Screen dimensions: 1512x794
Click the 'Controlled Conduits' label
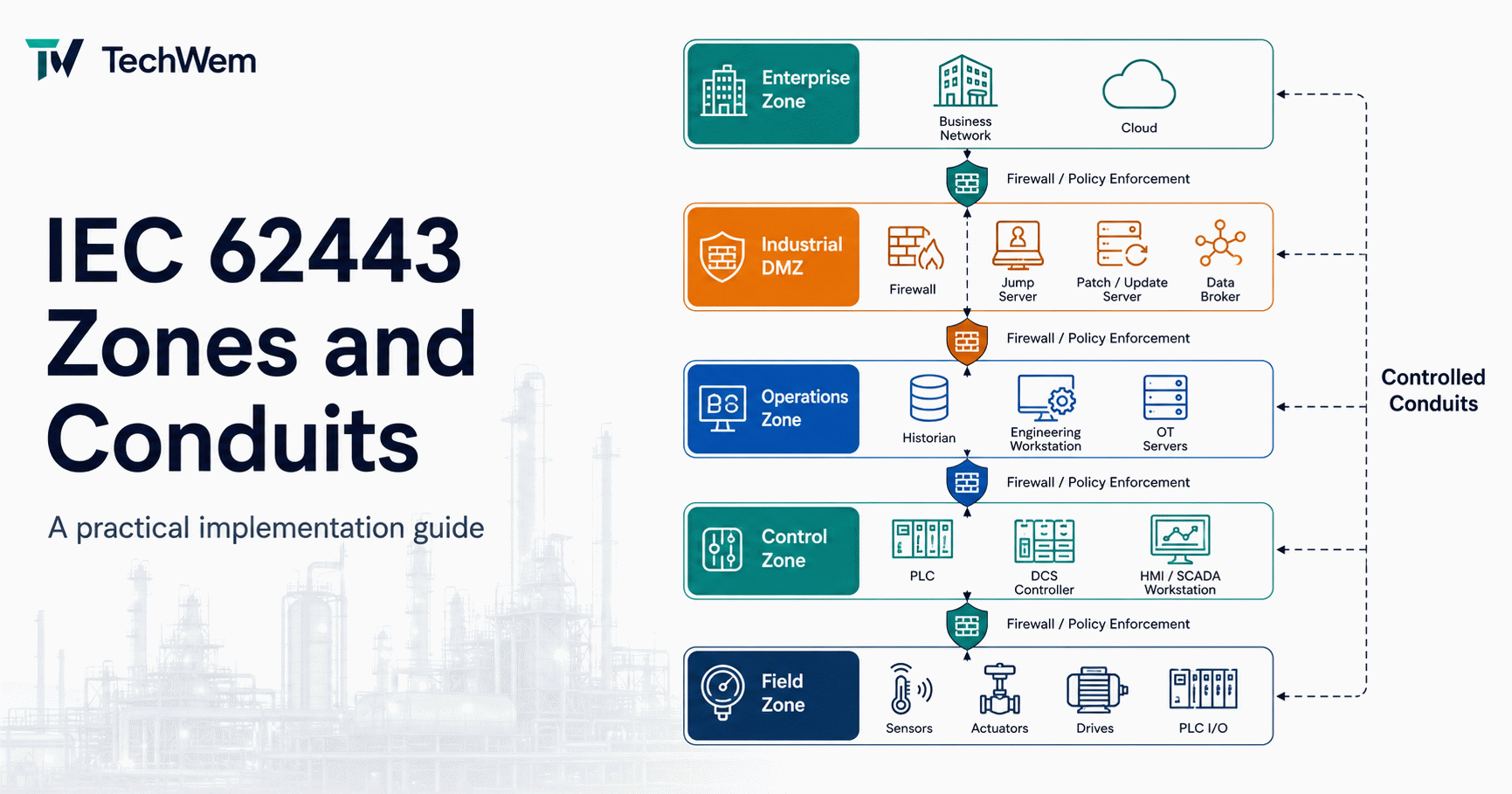click(x=1433, y=390)
